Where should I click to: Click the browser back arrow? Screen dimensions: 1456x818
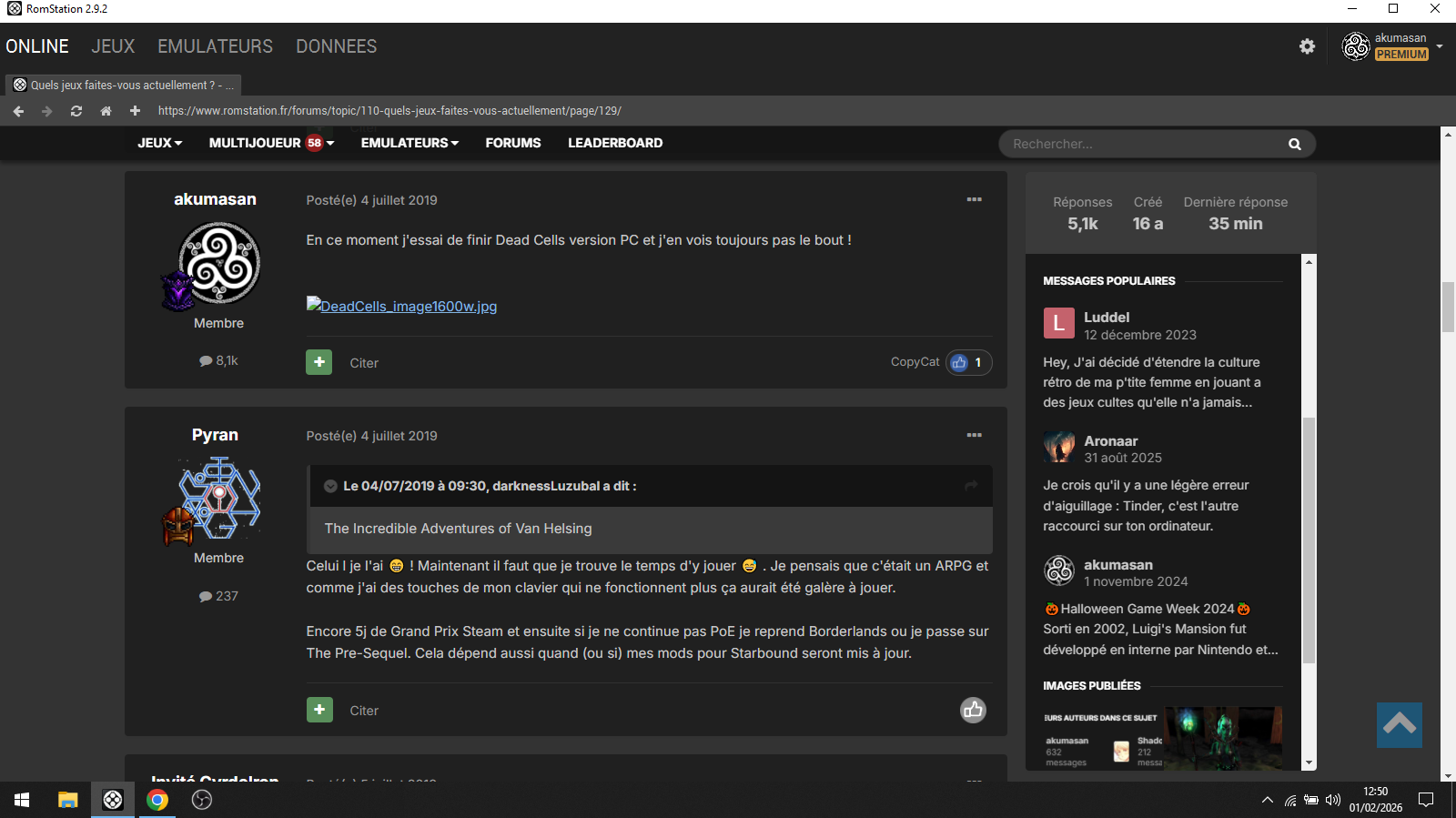[18, 111]
